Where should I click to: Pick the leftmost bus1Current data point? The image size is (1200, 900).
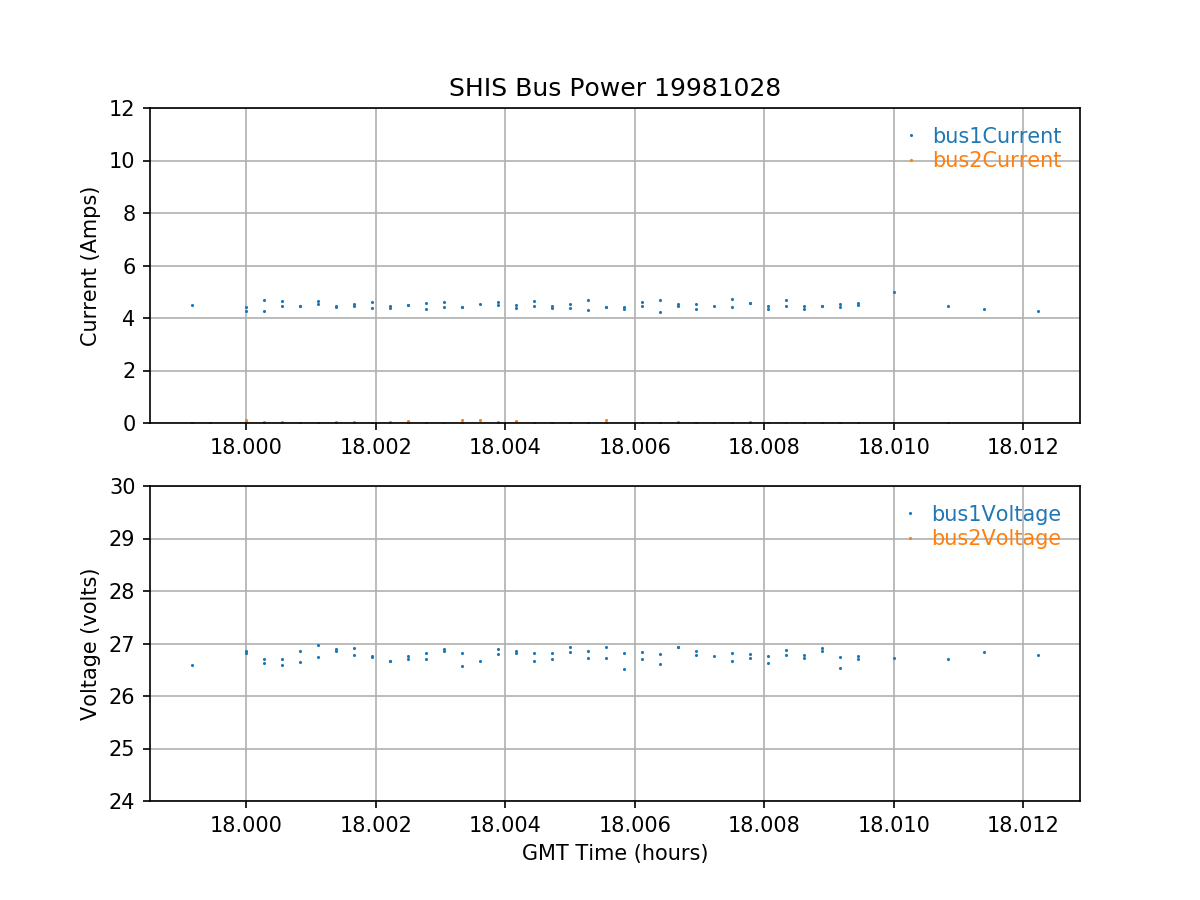pyautogui.click(x=192, y=305)
